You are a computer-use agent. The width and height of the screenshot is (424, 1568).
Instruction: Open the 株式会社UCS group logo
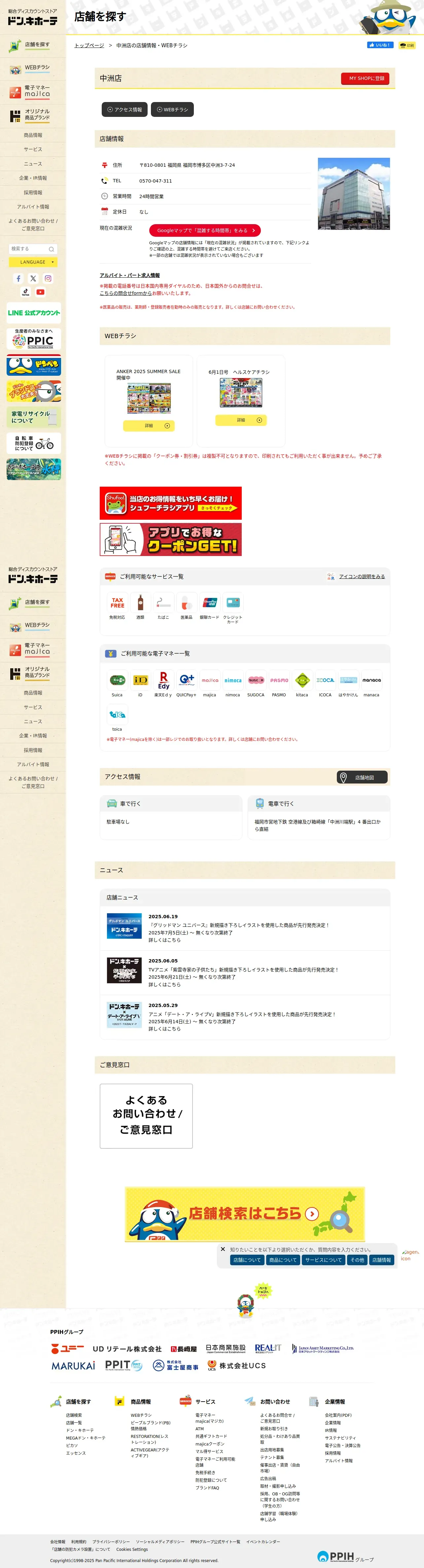[236, 1366]
